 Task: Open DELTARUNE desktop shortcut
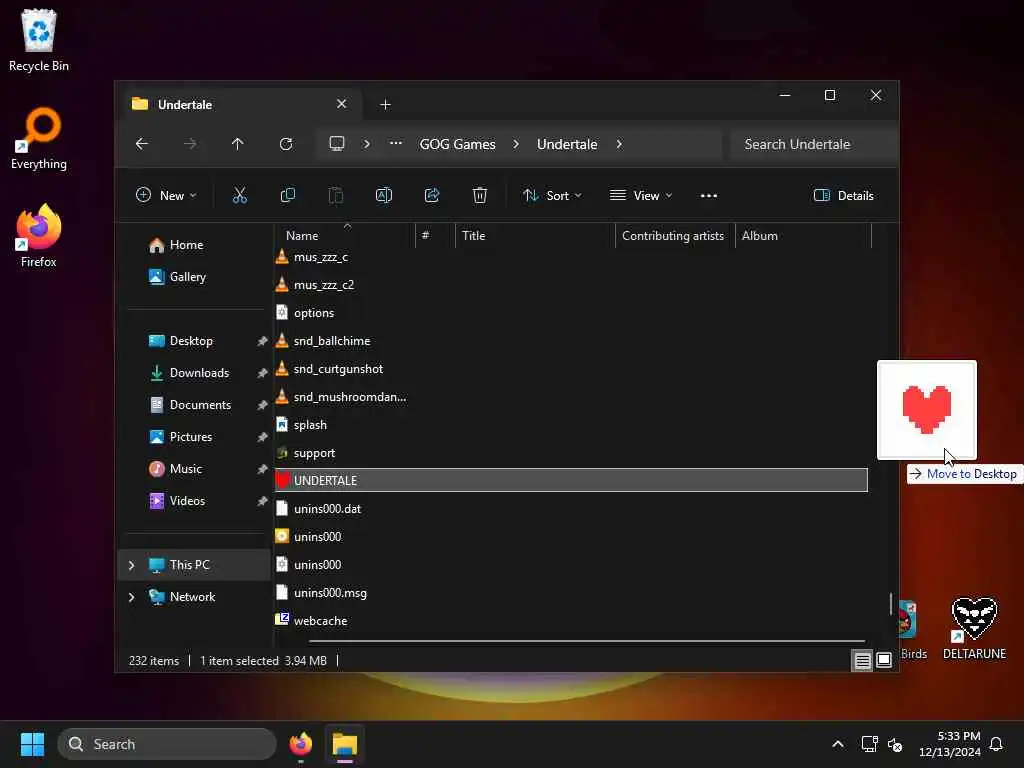point(974,628)
